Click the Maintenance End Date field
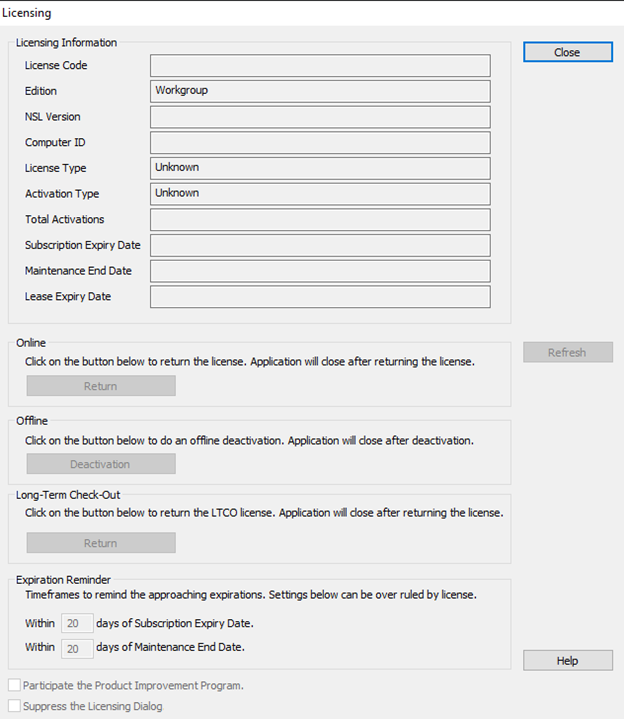Image resolution: width=624 pixels, height=719 pixels. click(320, 271)
